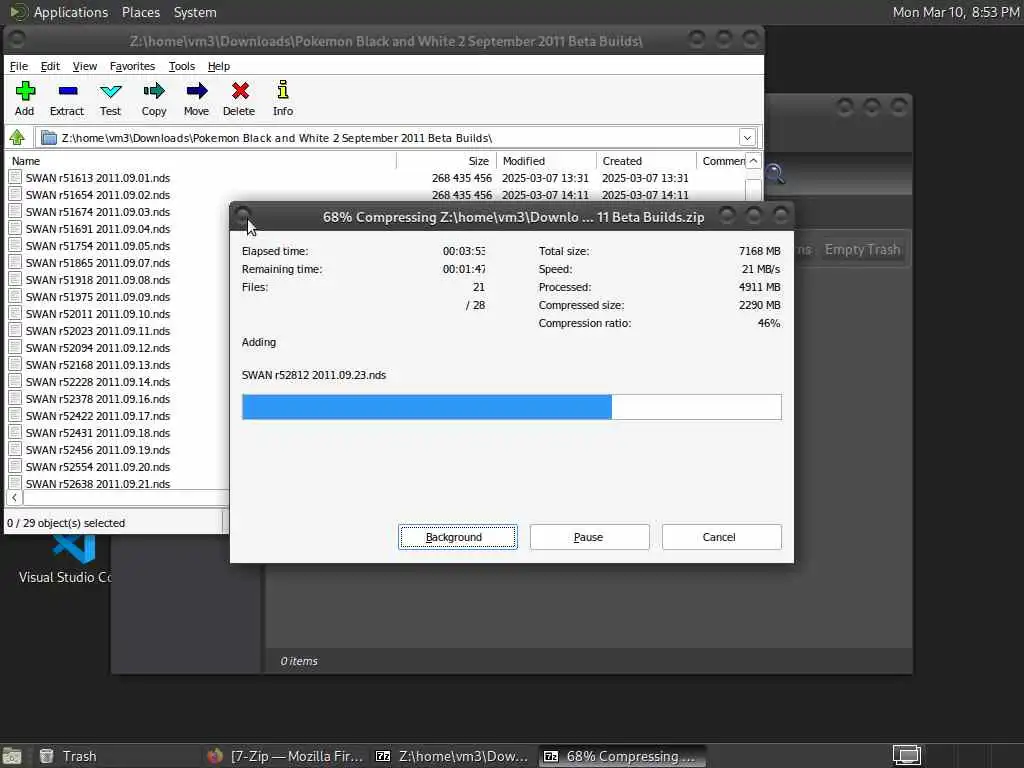The height and width of the screenshot is (768, 1024).
Task: Select SWAN r52422 2011.09.17.nds
Action: pos(98,415)
